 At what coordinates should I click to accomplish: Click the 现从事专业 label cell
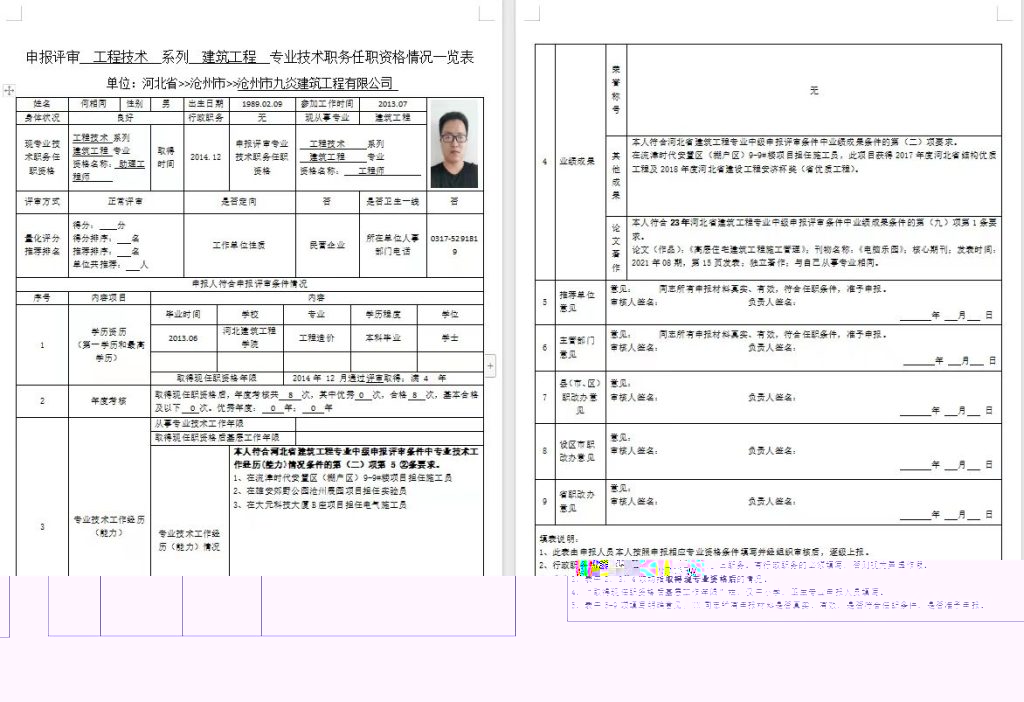click(327, 118)
